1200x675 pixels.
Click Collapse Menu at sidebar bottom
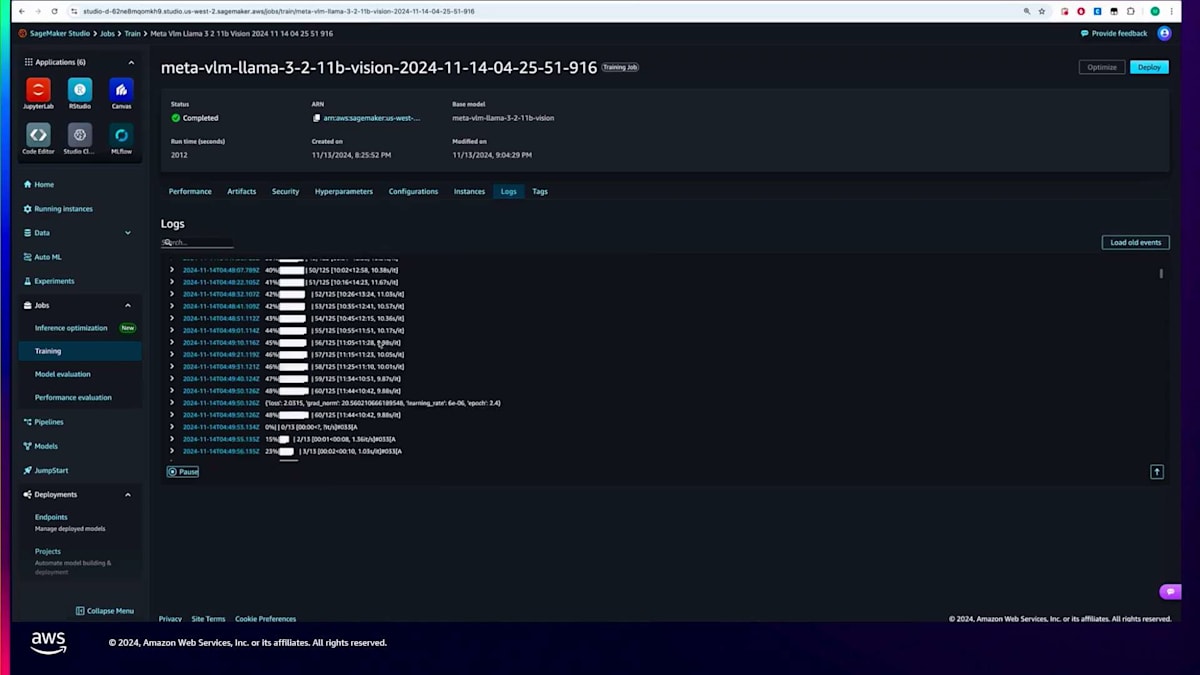(x=105, y=610)
